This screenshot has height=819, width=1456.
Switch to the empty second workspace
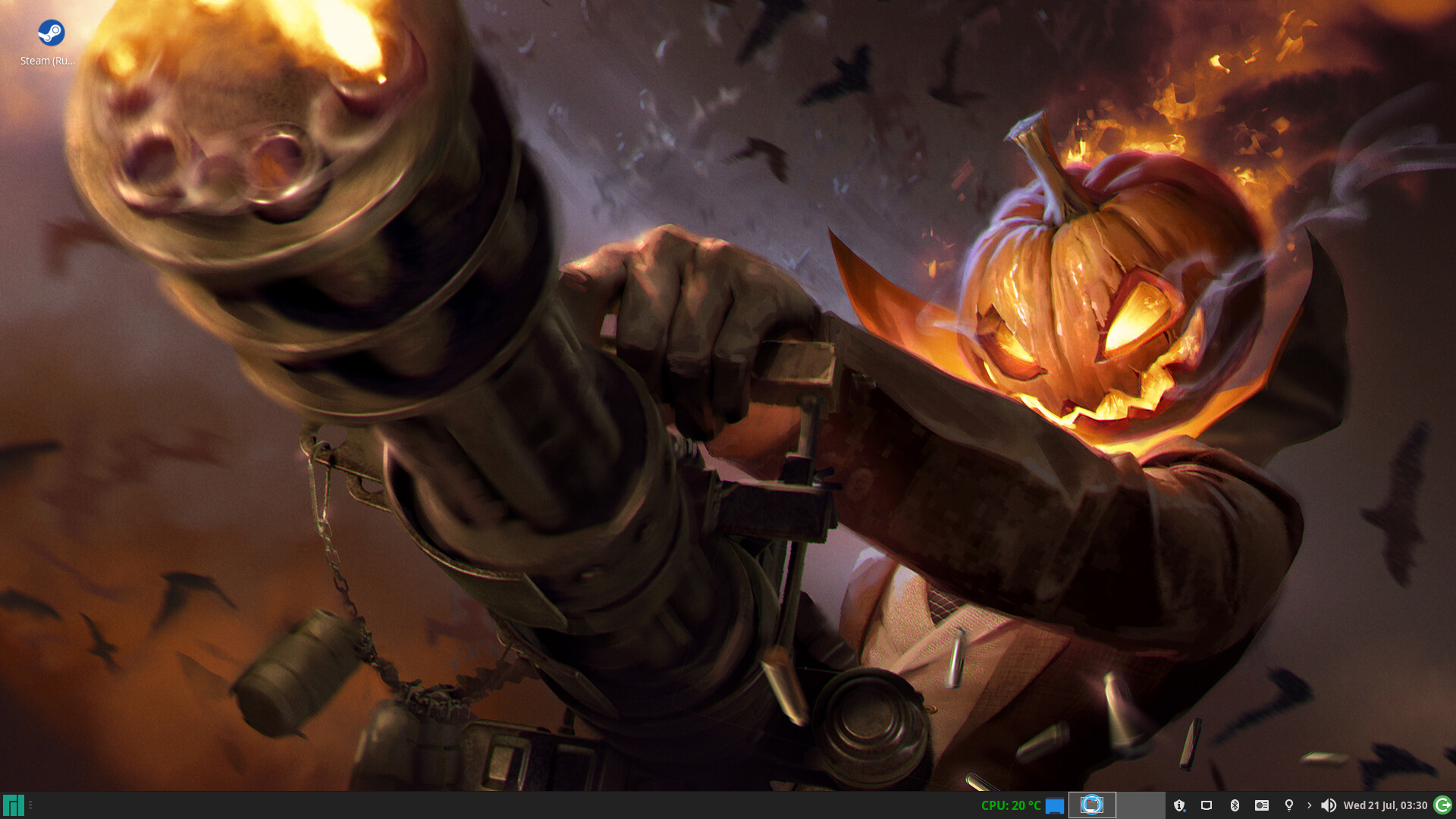[x=1141, y=805]
